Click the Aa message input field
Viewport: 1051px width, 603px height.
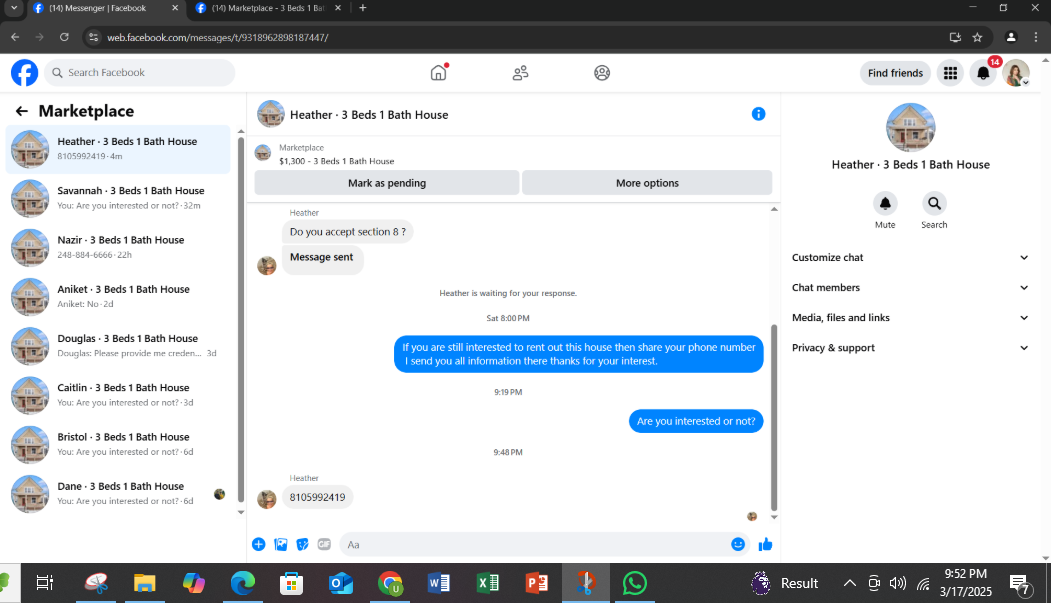pyautogui.click(x=534, y=545)
